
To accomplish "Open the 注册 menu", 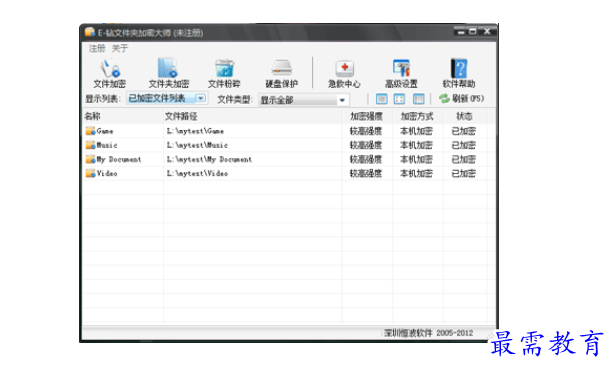I will [x=97, y=48].
